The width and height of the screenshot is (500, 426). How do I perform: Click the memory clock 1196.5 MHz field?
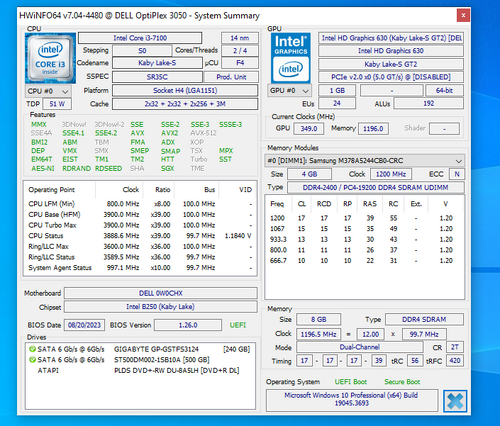coord(319,334)
